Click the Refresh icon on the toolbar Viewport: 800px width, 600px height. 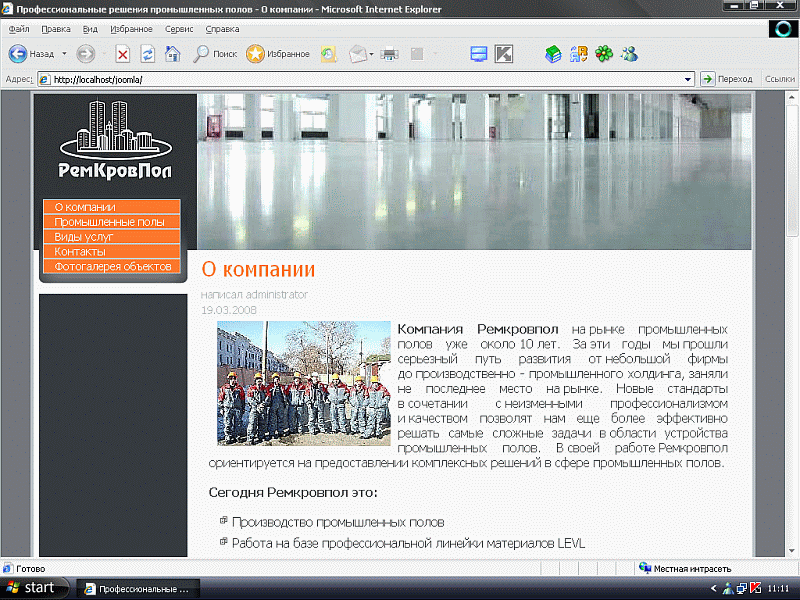pyautogui.click(x=146, y=55)
